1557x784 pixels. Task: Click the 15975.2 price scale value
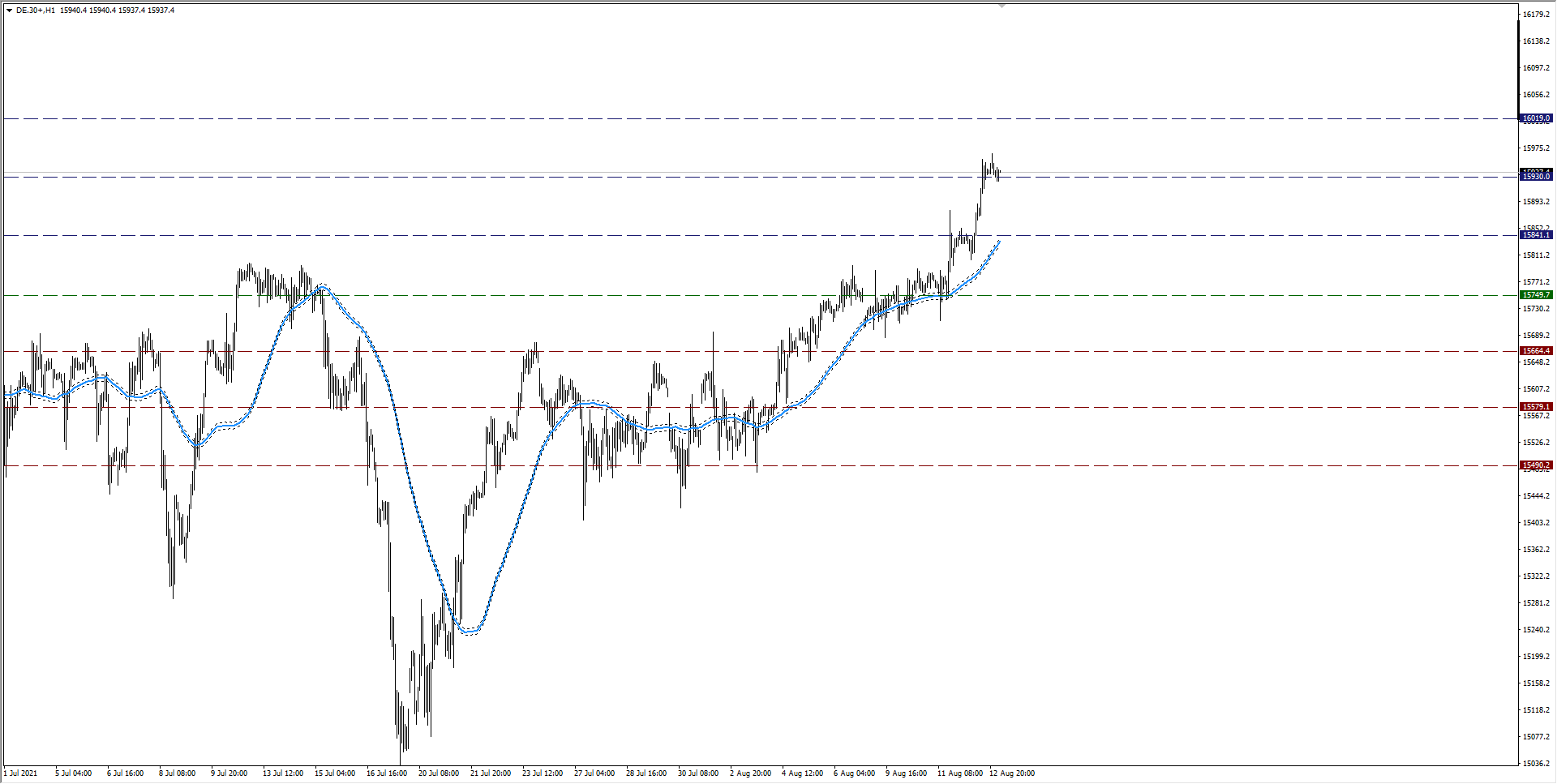coord(1536,148)
